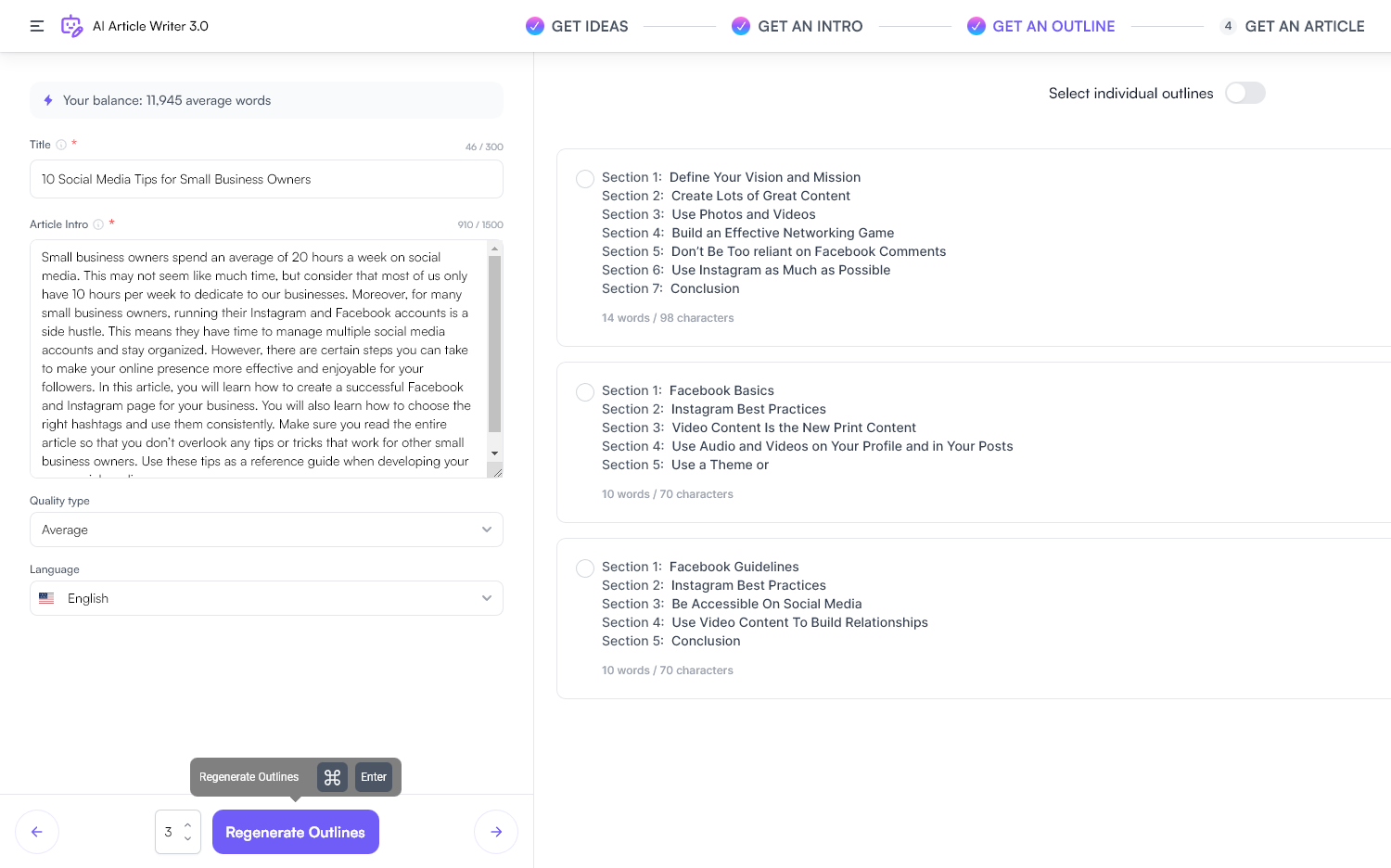Click the checkmark badge on GET IDEAS step
This screenshot has width=1391, height=868.
(x=535, y=26)
